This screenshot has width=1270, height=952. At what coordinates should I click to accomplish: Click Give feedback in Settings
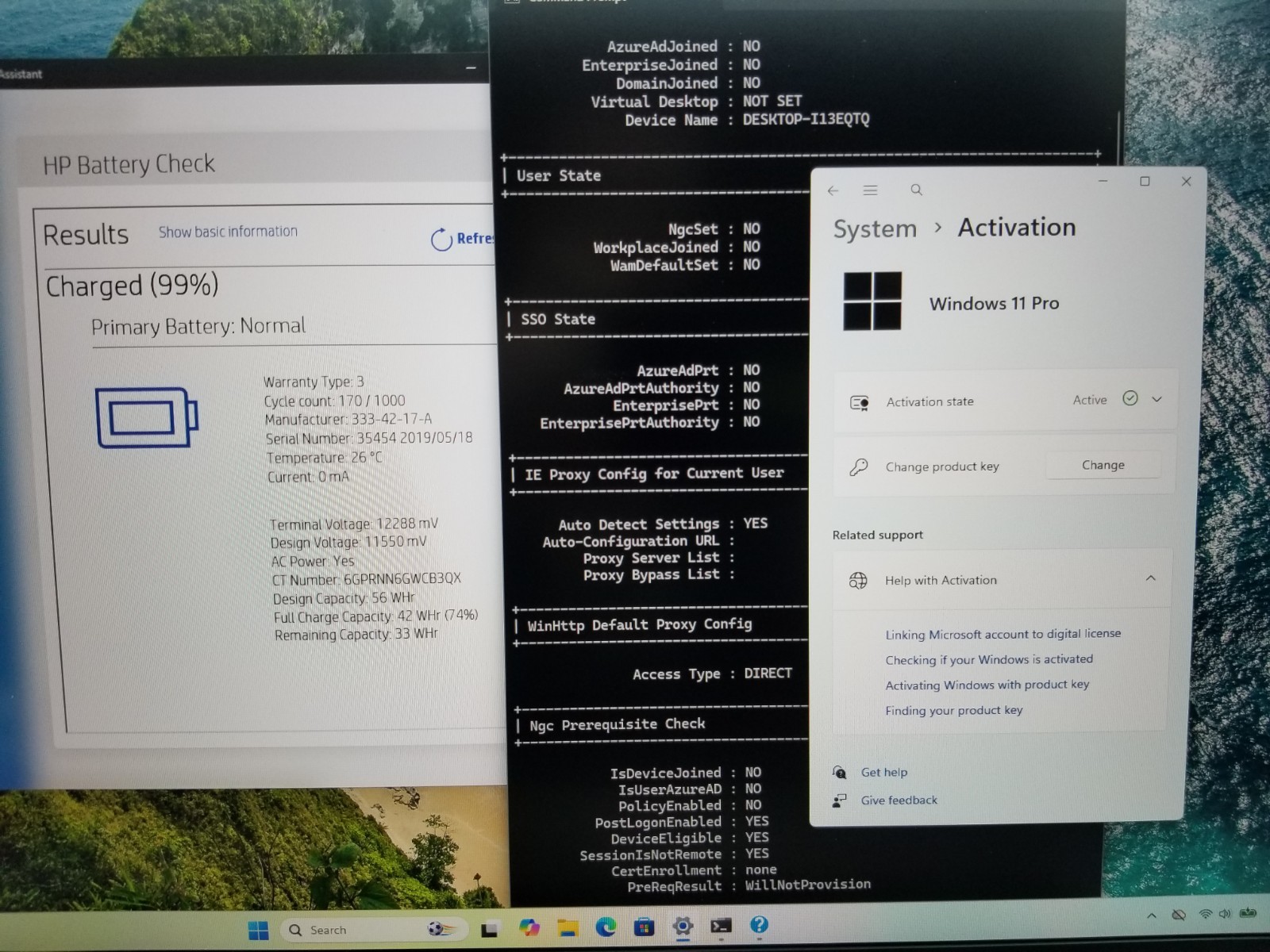coord(899,800)
